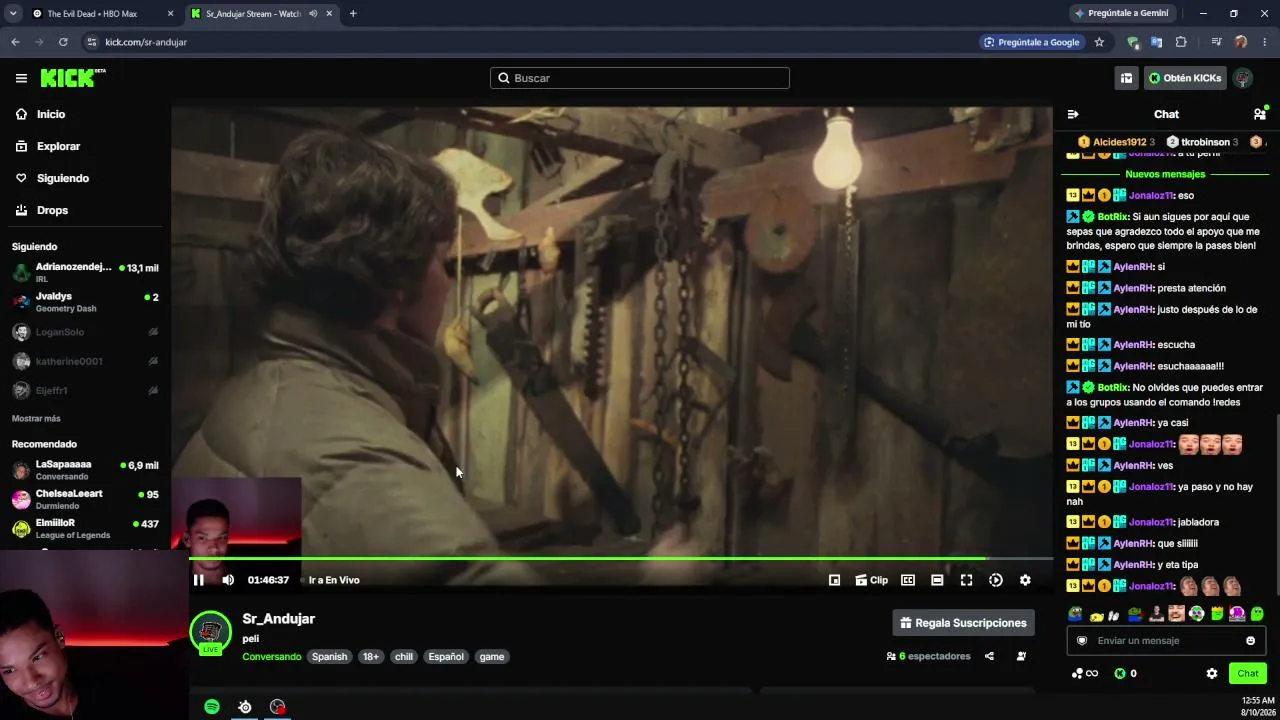The image size is (1280, 720).
Task: Open recommended channel ChelseaLeeart
Action: pos(85,499)
